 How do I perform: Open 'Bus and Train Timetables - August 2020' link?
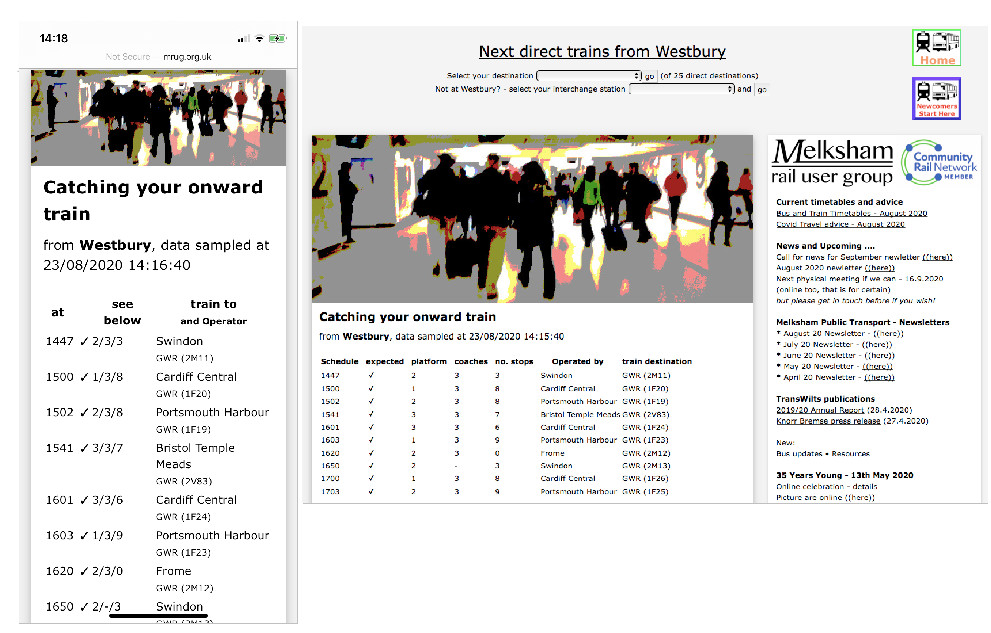pyautogui.click(x=851, y=214)
